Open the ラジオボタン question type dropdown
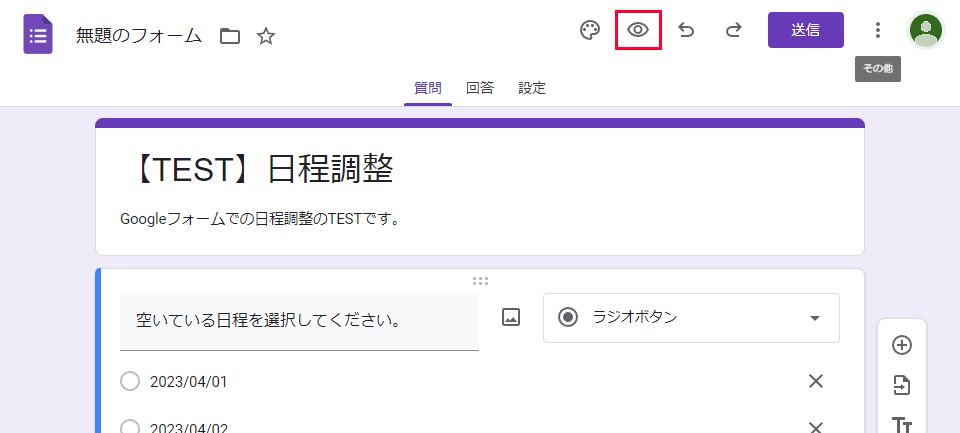 point(691,318)
